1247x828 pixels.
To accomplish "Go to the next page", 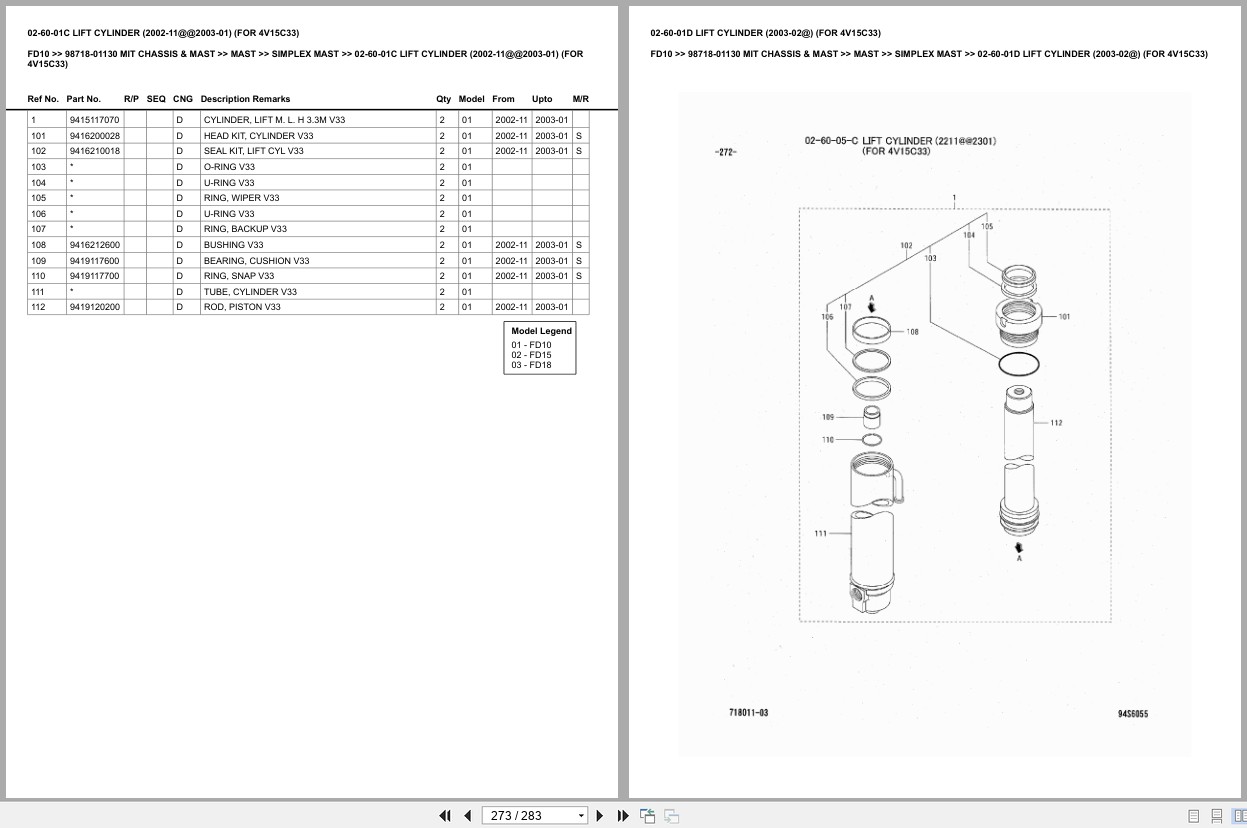I will [x=600, y=816].
